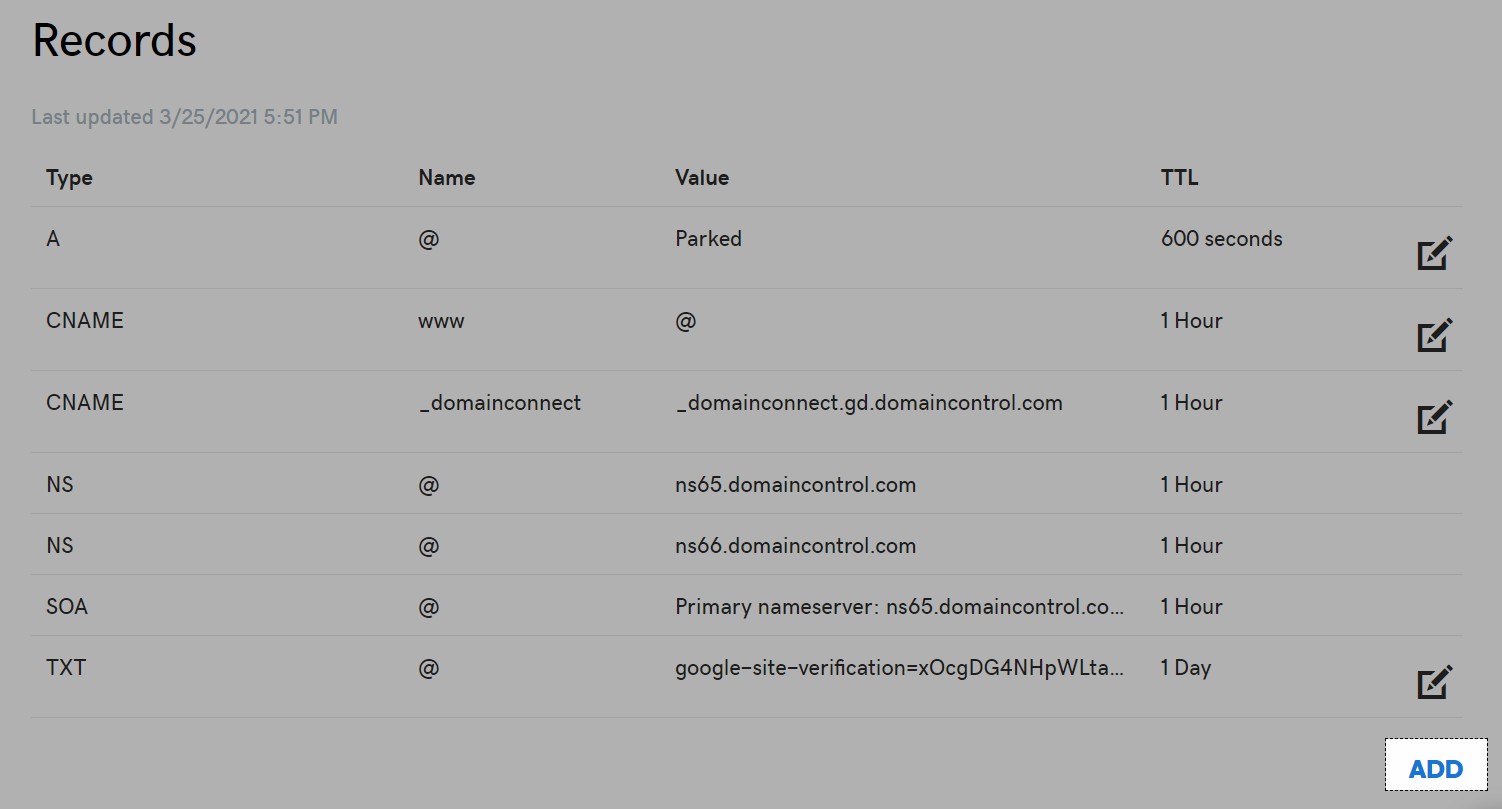Click the 1 Day TTL cell
This screenshot has height=809, width=1502.
click(x=1185, y=668)
